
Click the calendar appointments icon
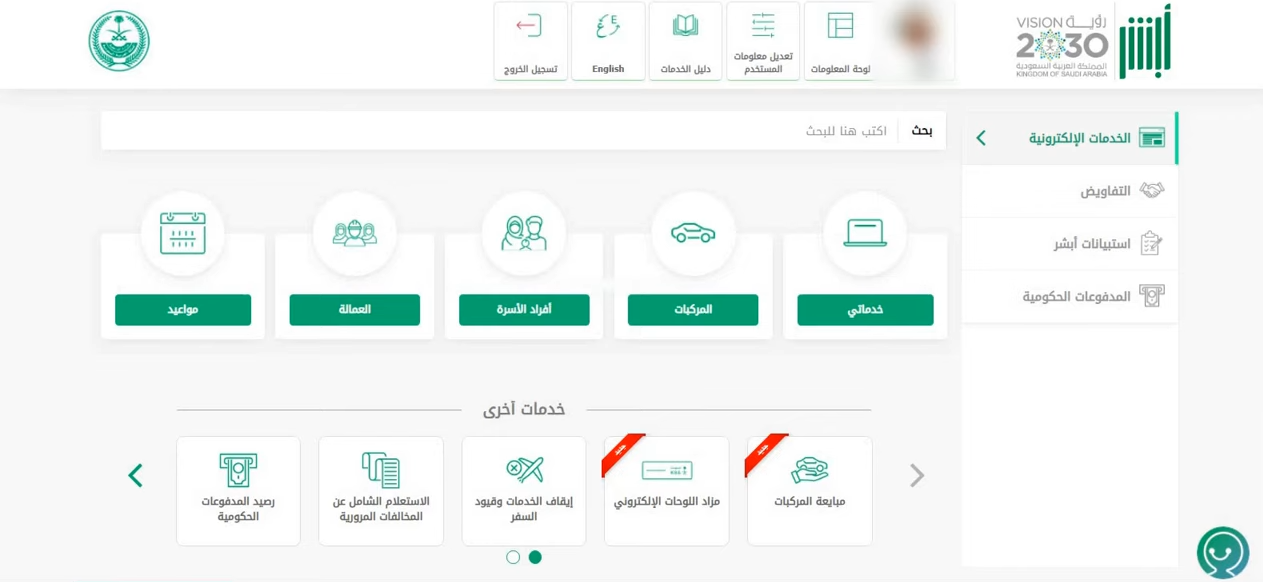[x=183, y=233]
